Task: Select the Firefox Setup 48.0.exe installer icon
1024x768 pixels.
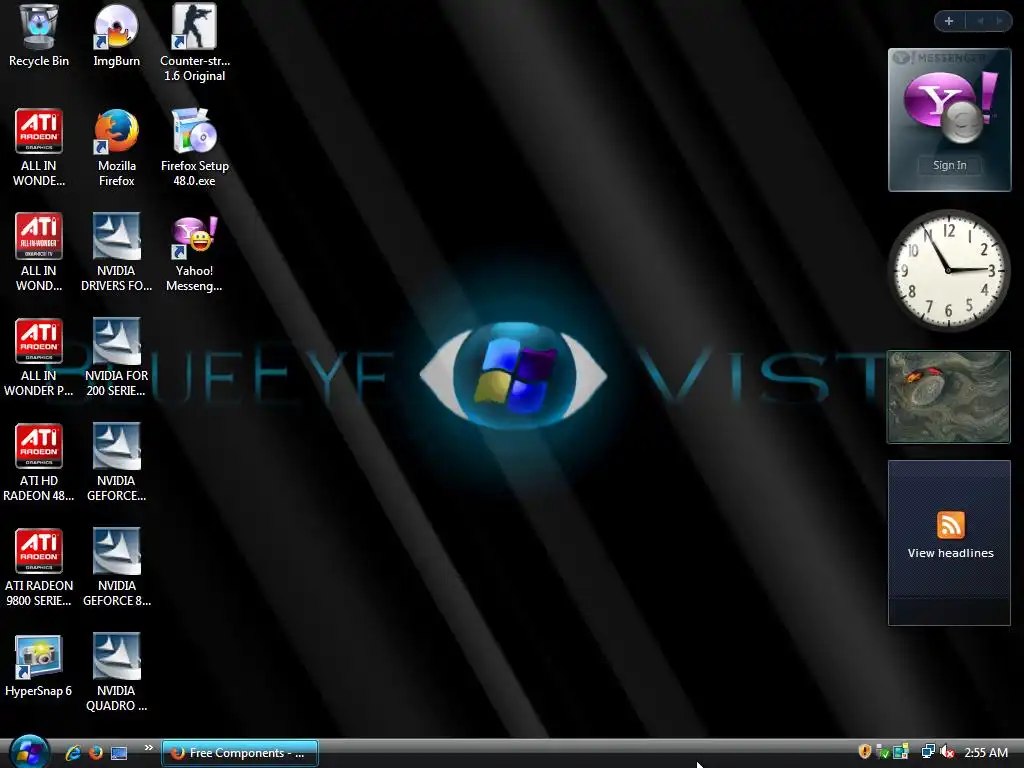Action: pos(195,148)
